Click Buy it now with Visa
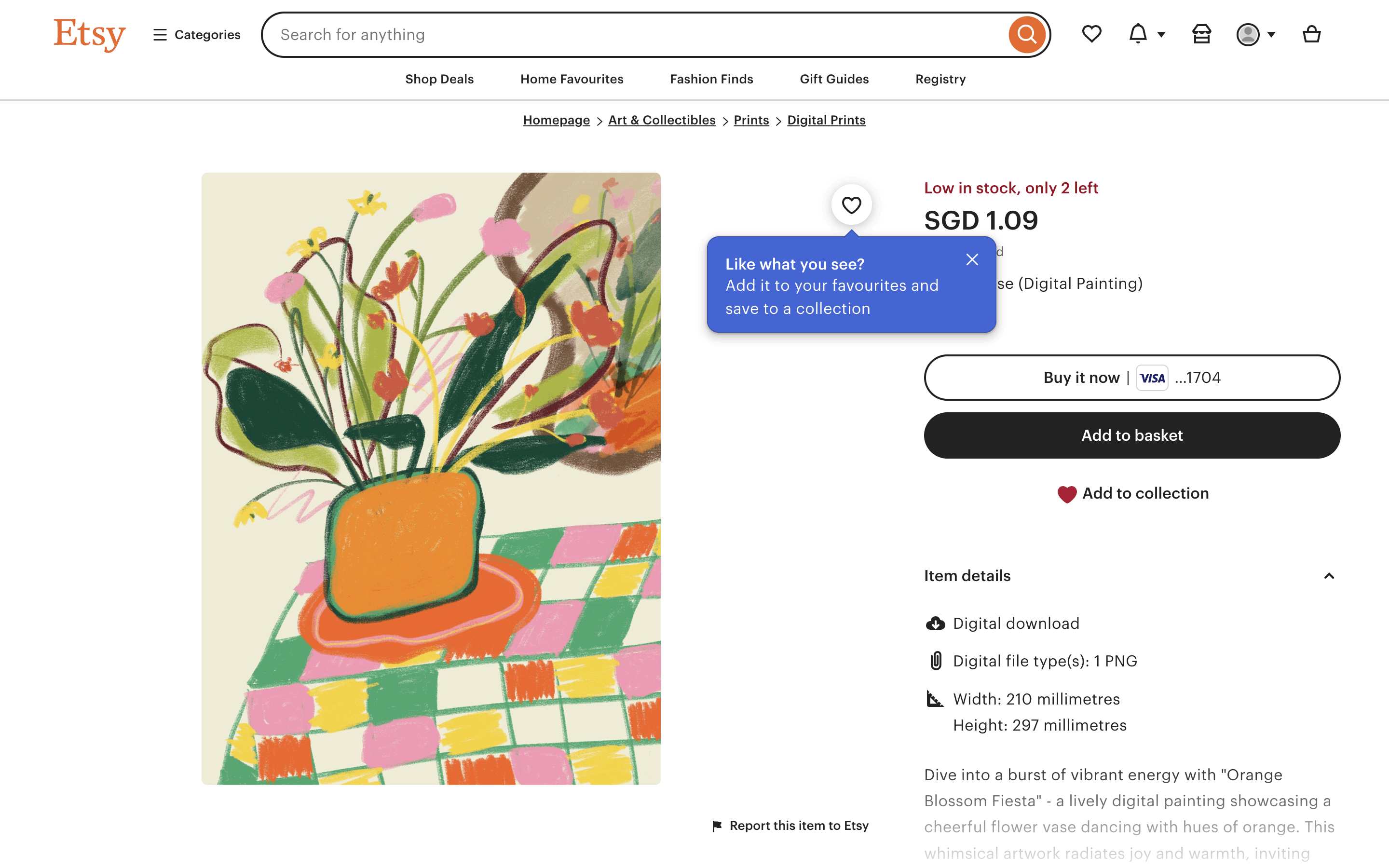 click(x=1132, y=378)
